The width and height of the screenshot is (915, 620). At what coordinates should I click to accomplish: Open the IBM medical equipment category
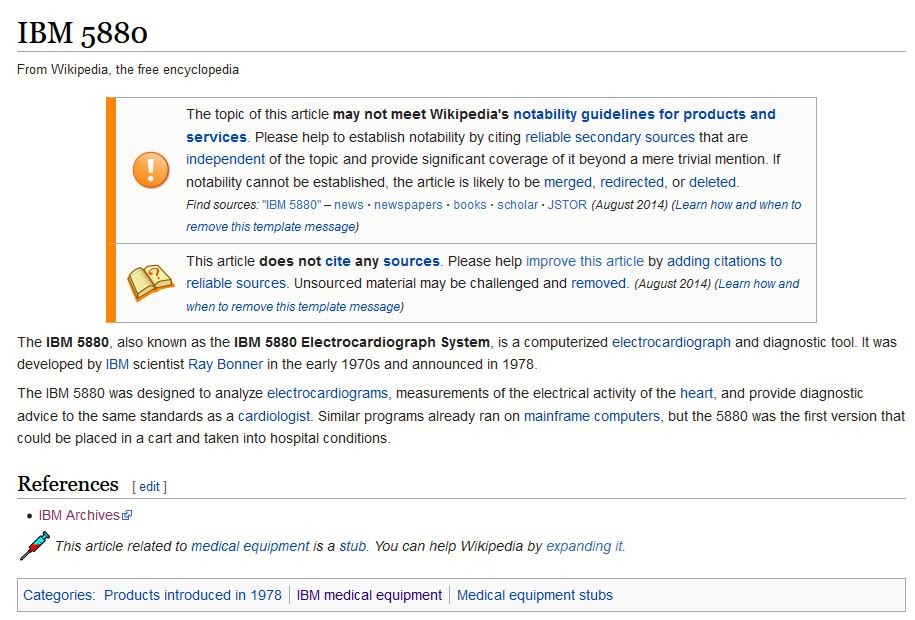click(x=369, y=595)
